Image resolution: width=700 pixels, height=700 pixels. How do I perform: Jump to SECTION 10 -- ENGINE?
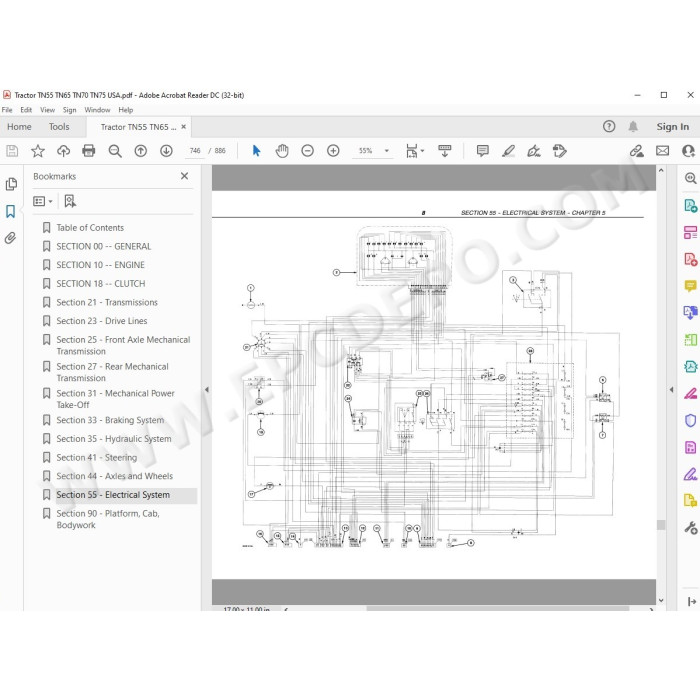tap(100, 265)
